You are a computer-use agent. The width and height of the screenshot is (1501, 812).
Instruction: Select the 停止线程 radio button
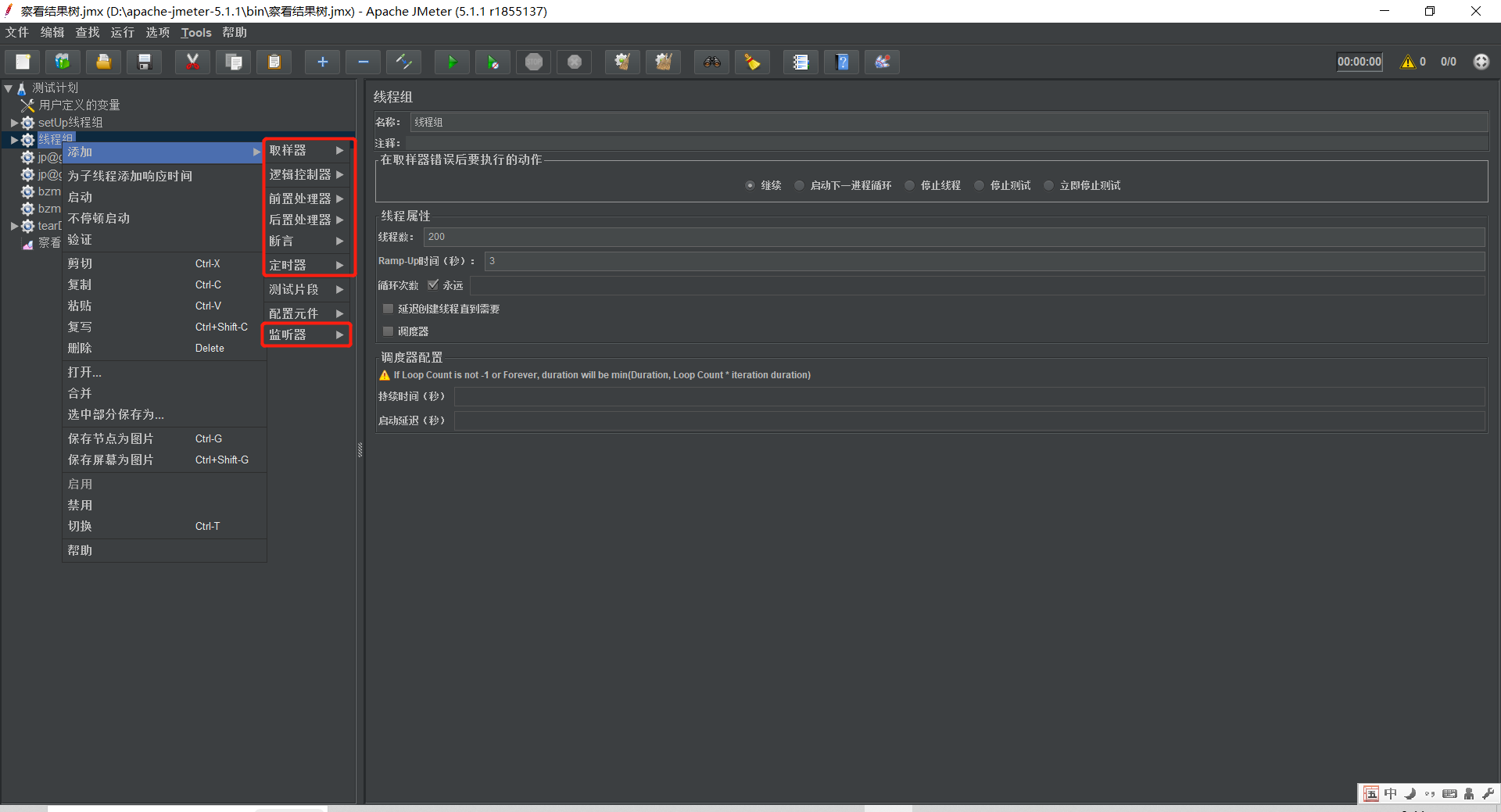pos(909,185)
